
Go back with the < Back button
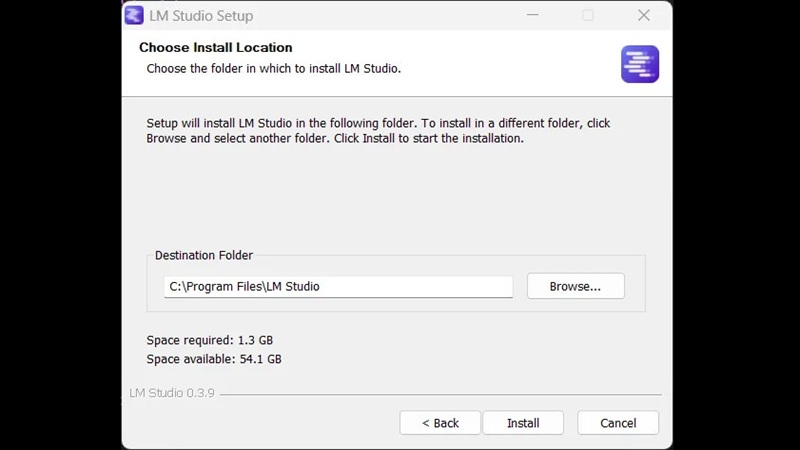pos(440,423)
